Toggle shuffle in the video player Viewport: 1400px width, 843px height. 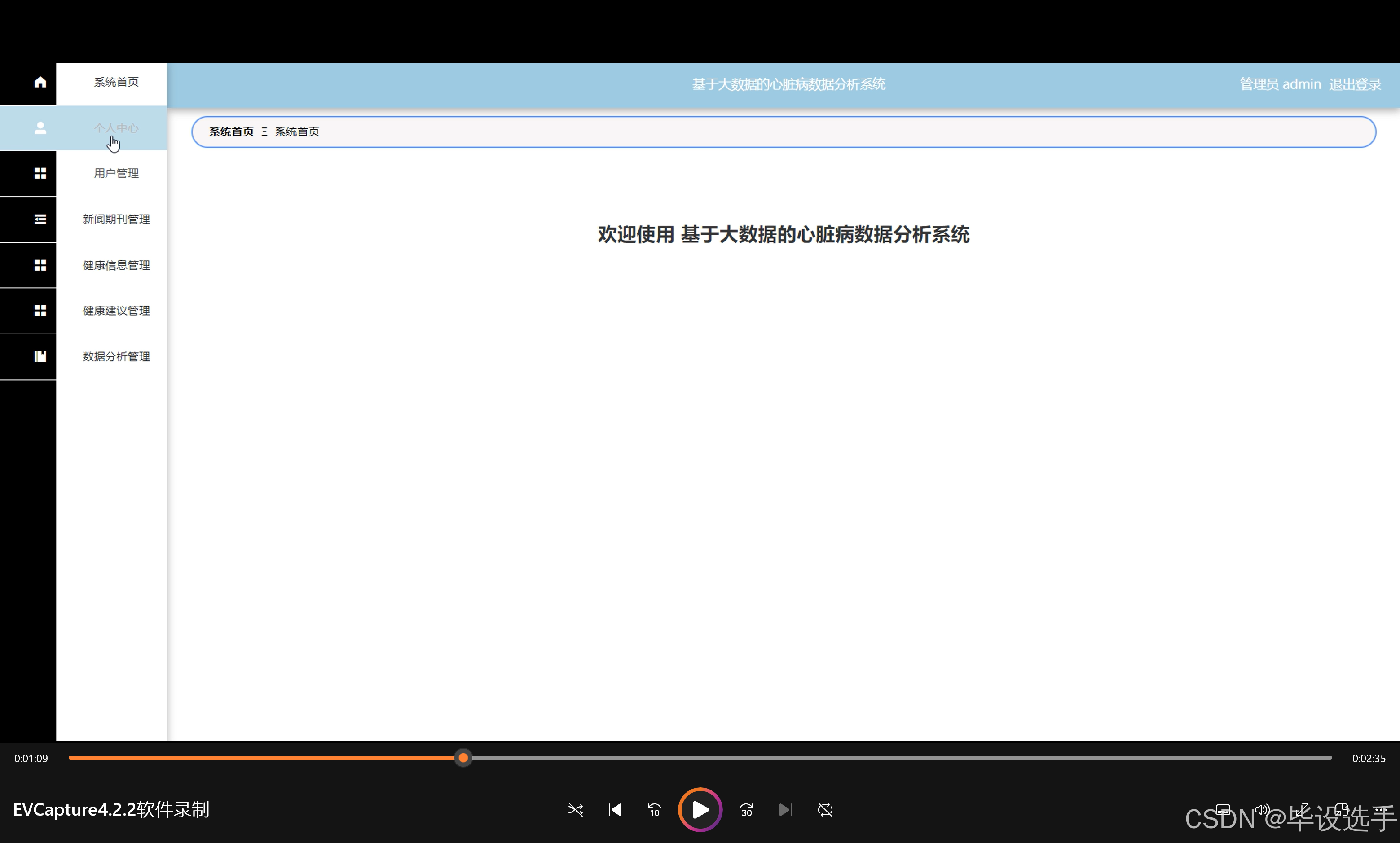pos(575,809)
